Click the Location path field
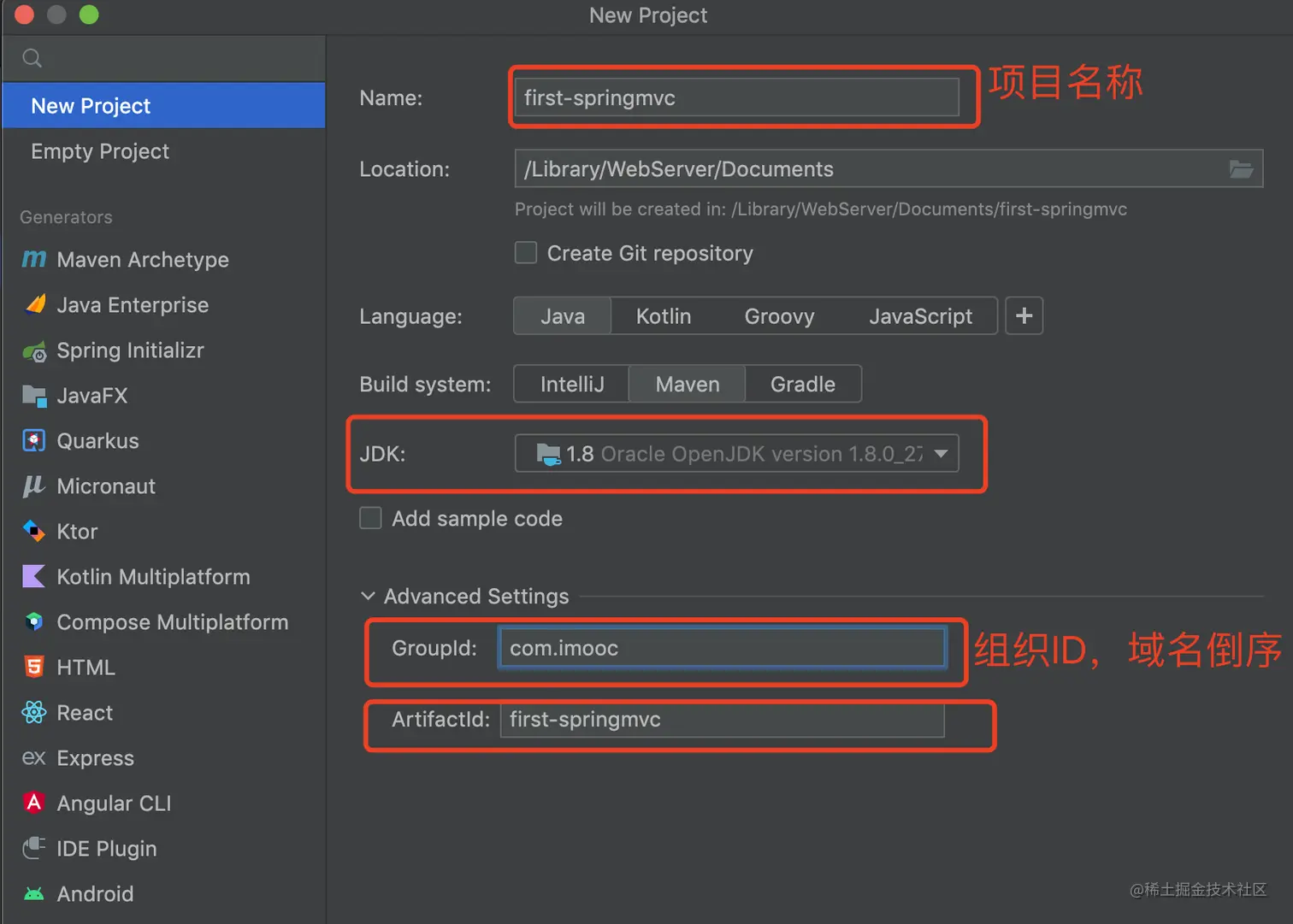1293x924 pixels. pyautogui.click(x=889, y=168)
